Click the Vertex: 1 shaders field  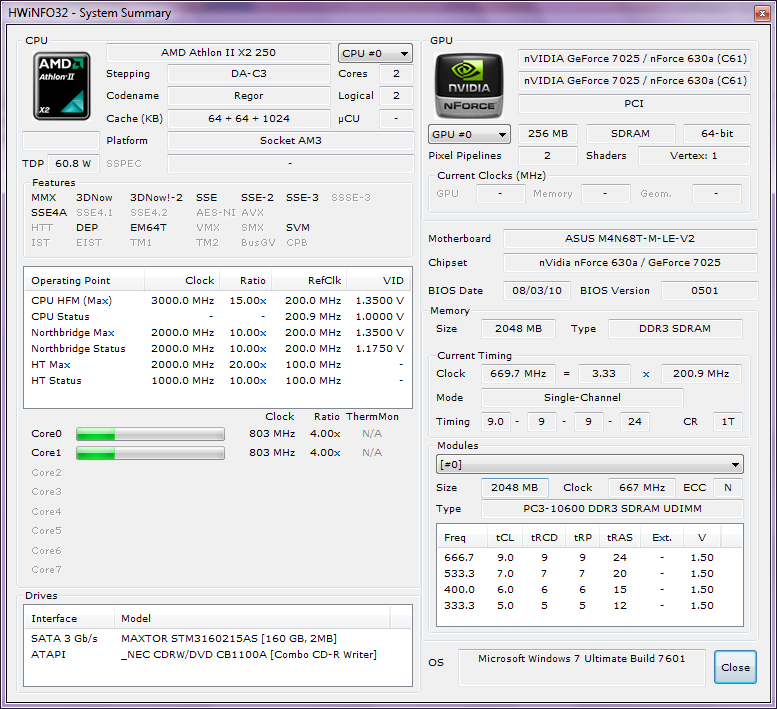[694, 156]
